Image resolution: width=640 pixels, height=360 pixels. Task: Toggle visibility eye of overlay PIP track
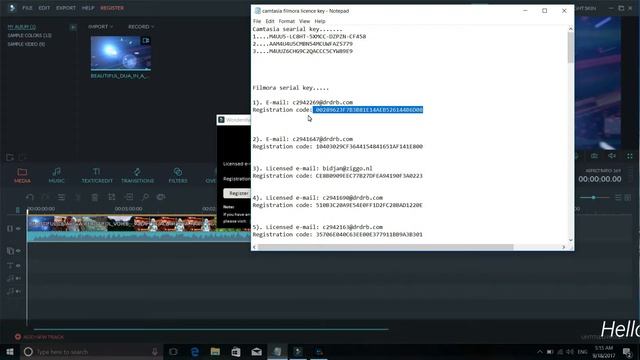pyautogui.click(x=18, y=251)
